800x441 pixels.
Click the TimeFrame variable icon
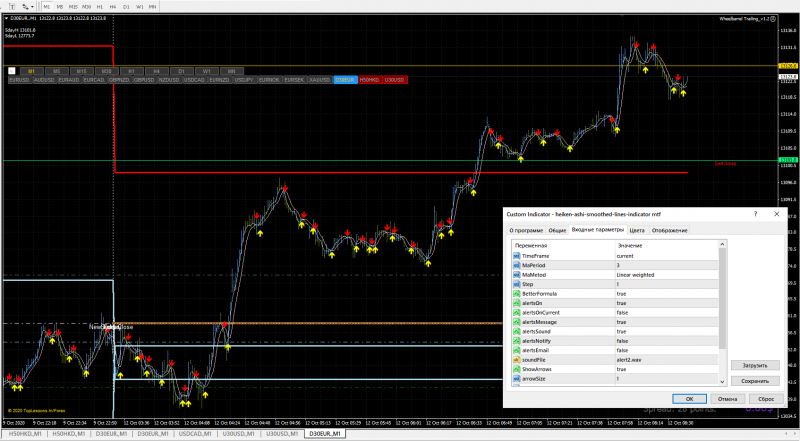pyautogui.click(x=516, y=256)
